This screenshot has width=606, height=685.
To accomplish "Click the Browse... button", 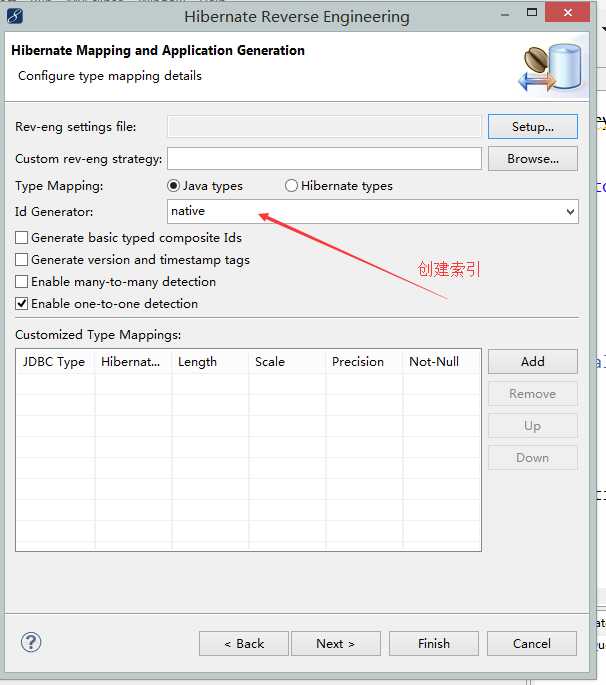I will tap(533, 159).
